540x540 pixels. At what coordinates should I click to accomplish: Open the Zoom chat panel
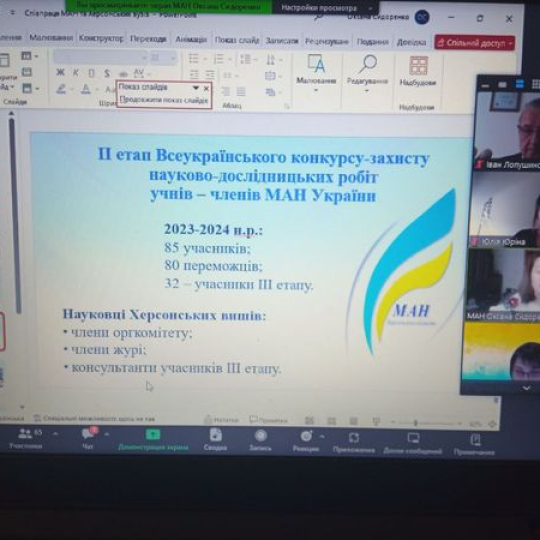pos(89,438)
